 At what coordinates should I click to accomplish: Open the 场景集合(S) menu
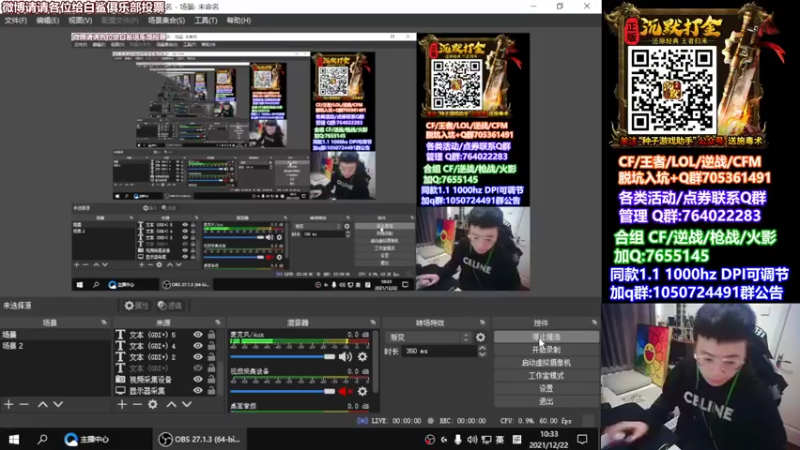coord(166,20)
